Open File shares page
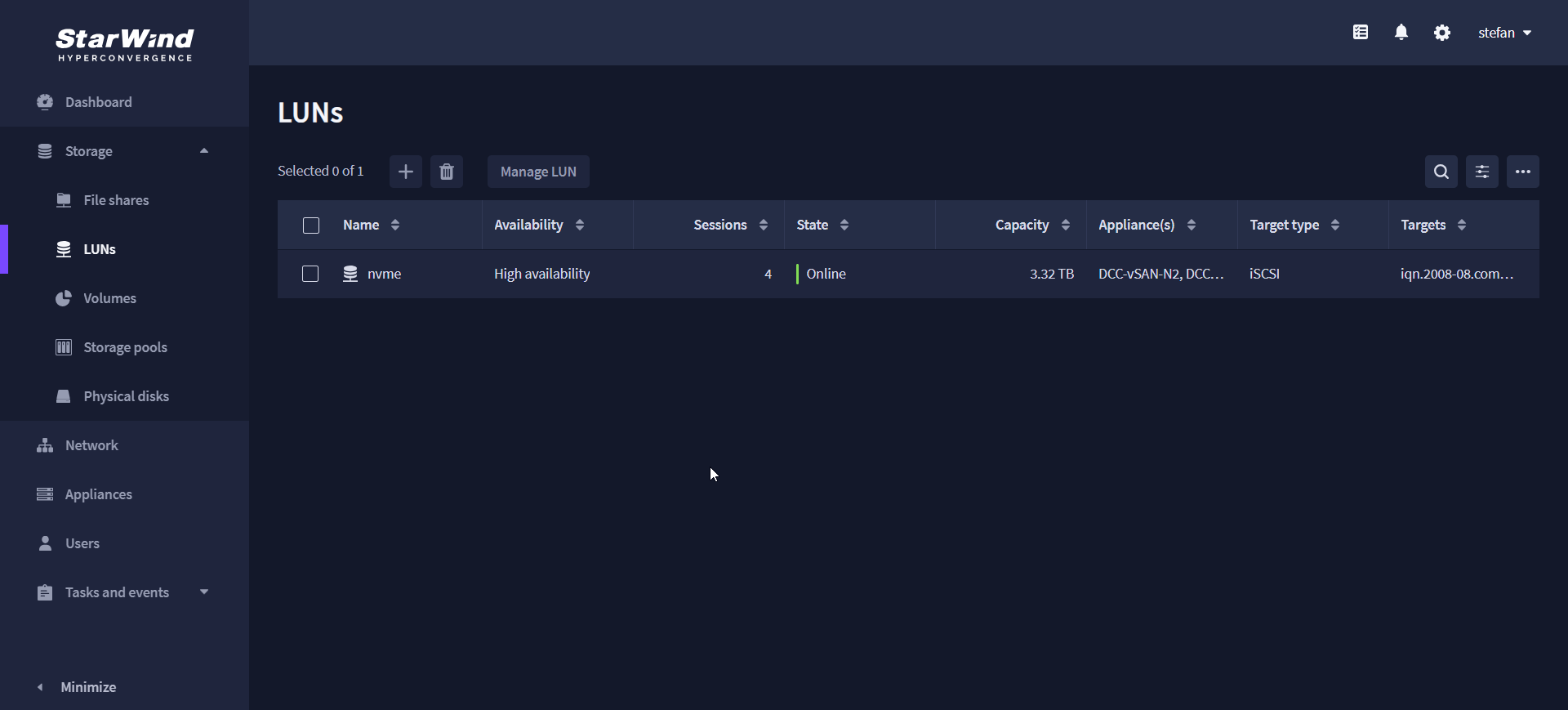The height and width of the screenshot is (710, 1568). [x=116, y=200]
